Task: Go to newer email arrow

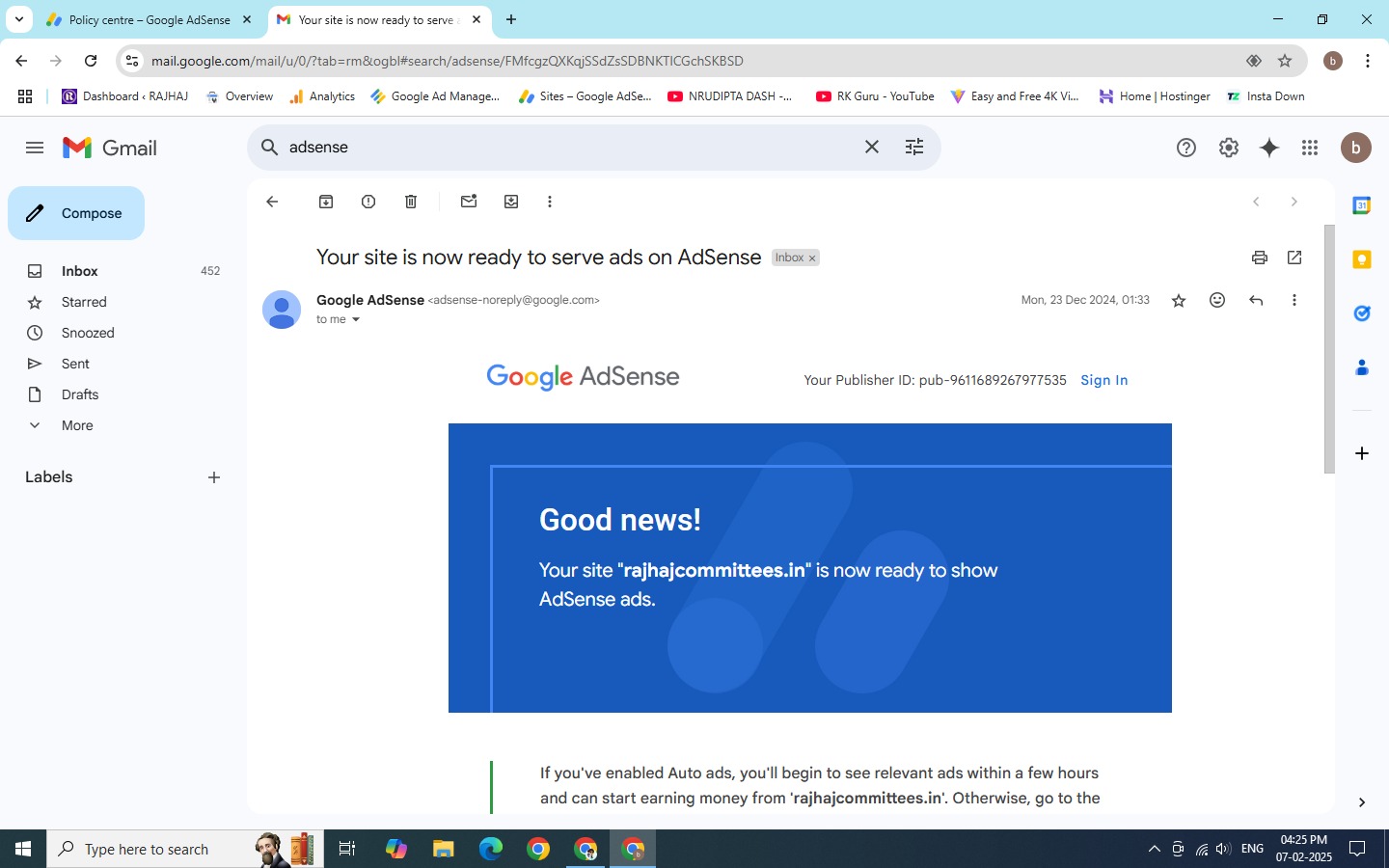Action: [x=1256, y=202]
